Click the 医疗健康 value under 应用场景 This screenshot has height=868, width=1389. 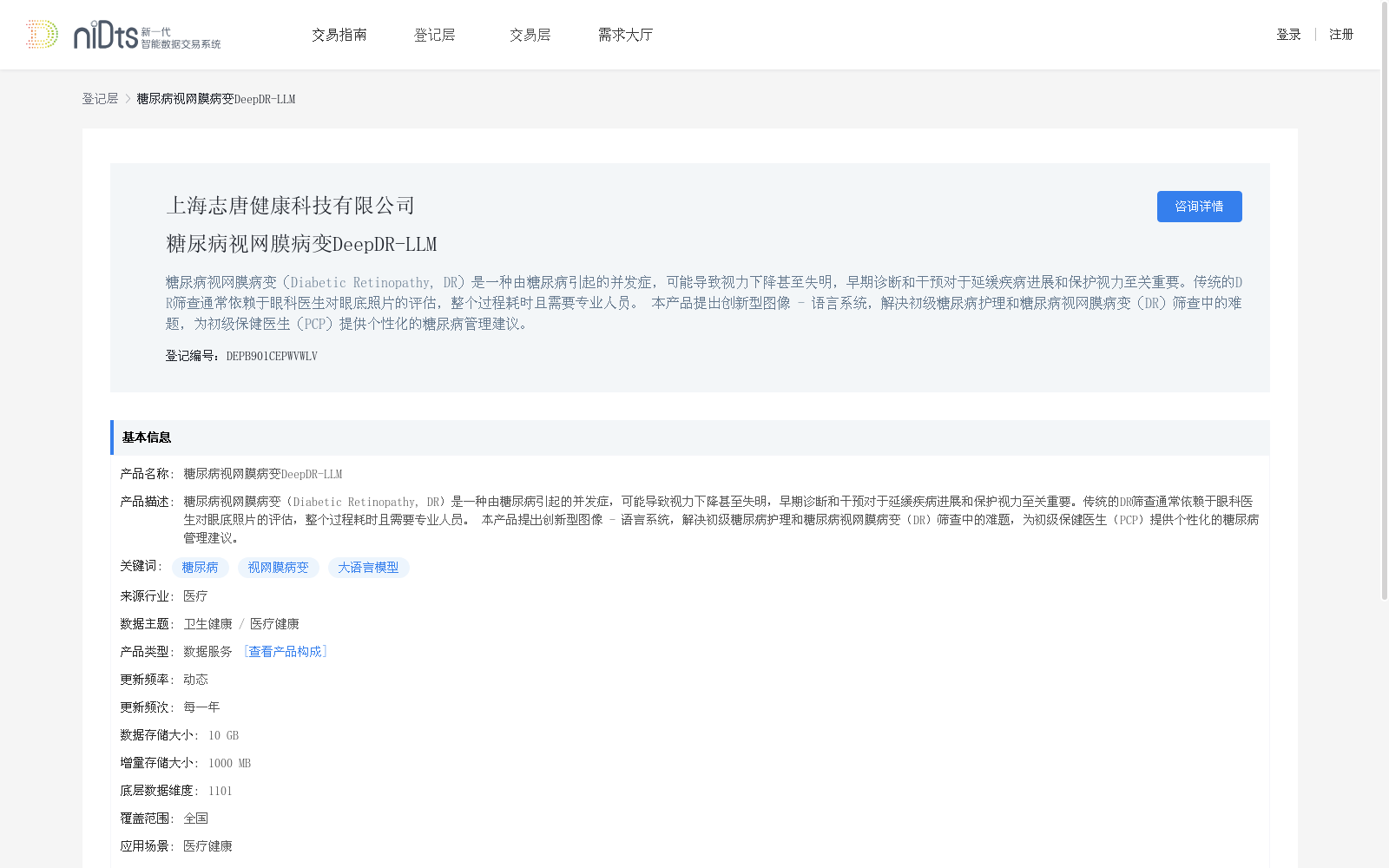207,845
